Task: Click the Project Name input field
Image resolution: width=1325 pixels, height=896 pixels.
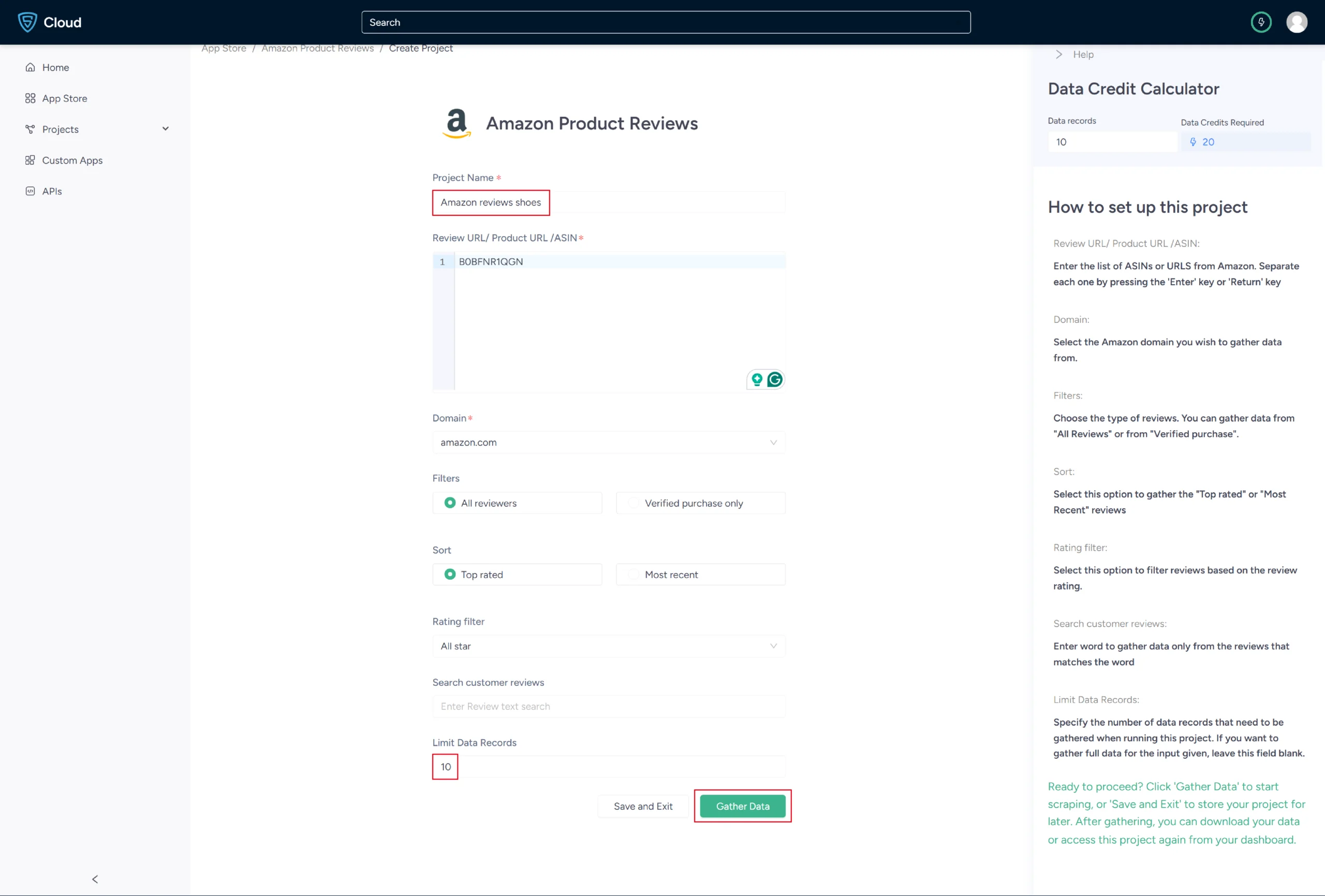Action: (608, 202)
